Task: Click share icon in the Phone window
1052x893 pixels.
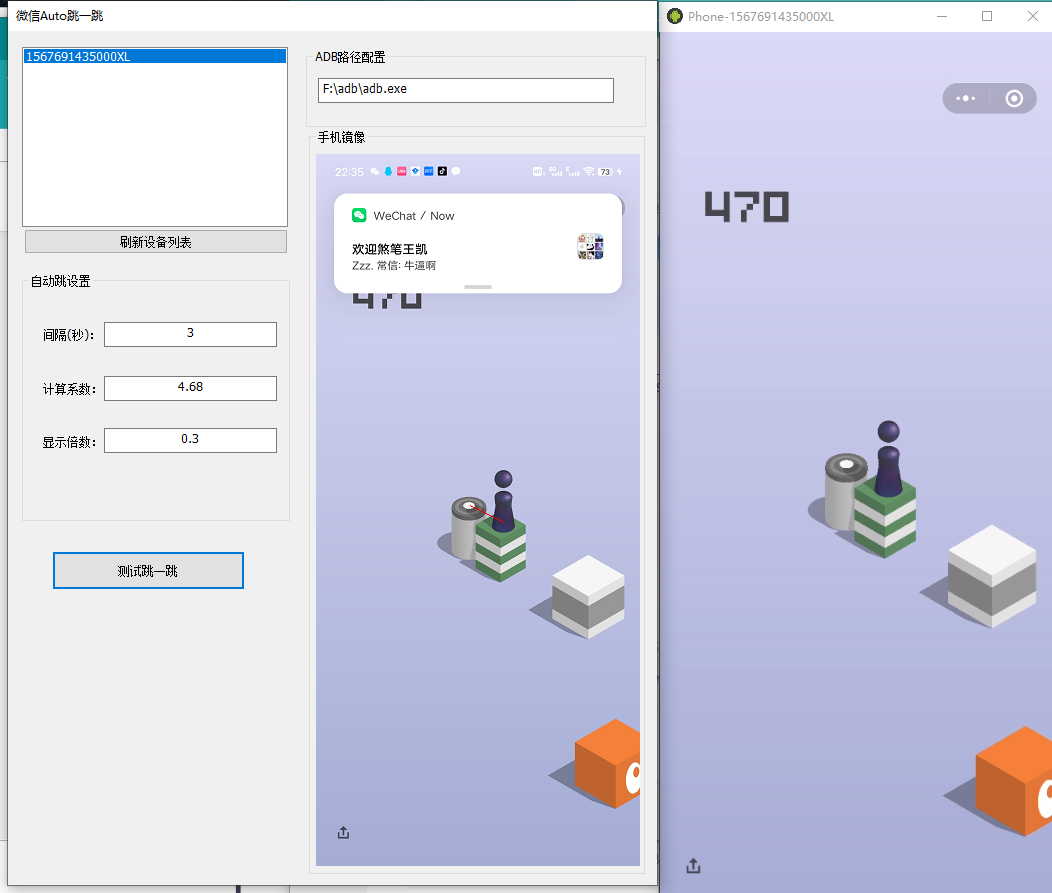Action: [694, 866]
